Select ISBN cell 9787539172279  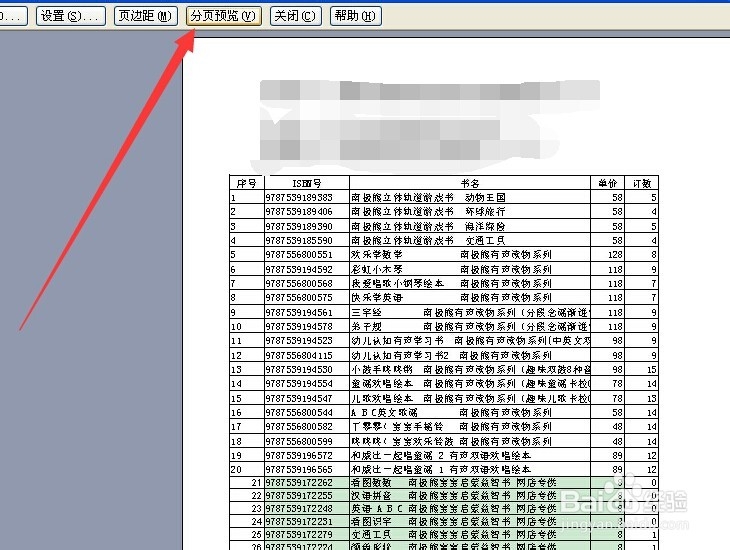(x=307, y=534)
